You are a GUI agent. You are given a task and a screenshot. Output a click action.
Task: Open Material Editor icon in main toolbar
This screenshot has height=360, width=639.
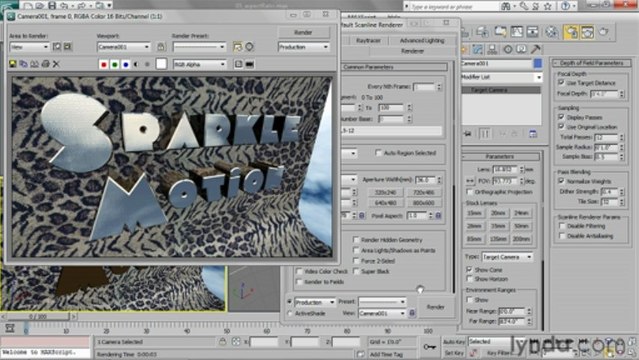pyautogui.click(x=551, y=32)
